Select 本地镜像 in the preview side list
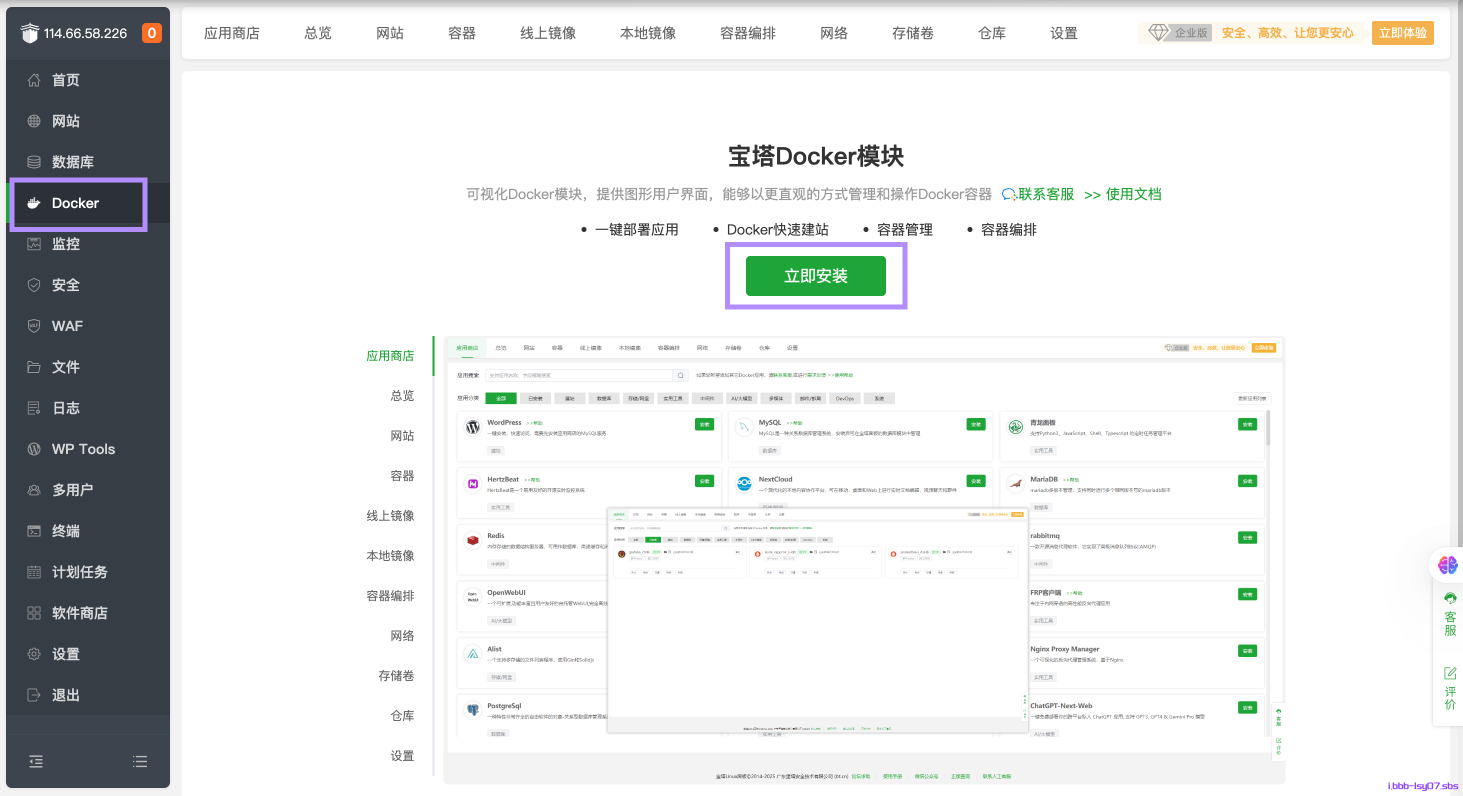Image resolution: width=1463 pixels, height=796 pixels. (390, 555)
